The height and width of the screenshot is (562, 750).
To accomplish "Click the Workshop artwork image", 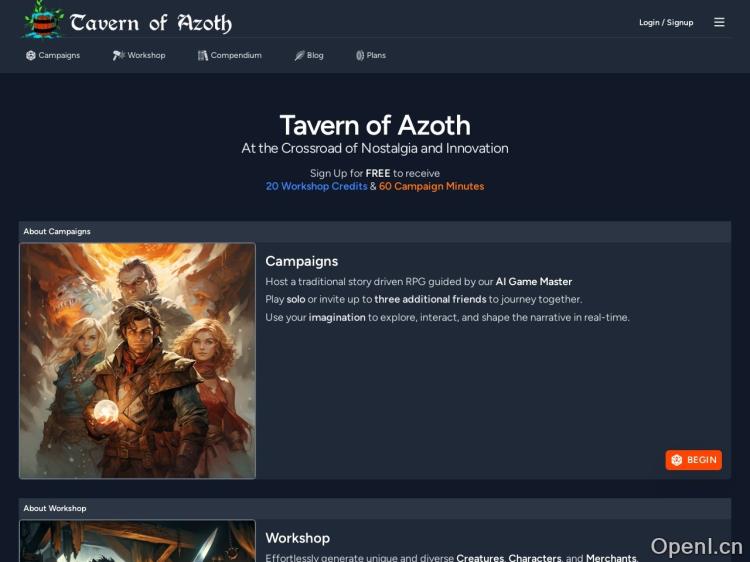I will 137,541.
